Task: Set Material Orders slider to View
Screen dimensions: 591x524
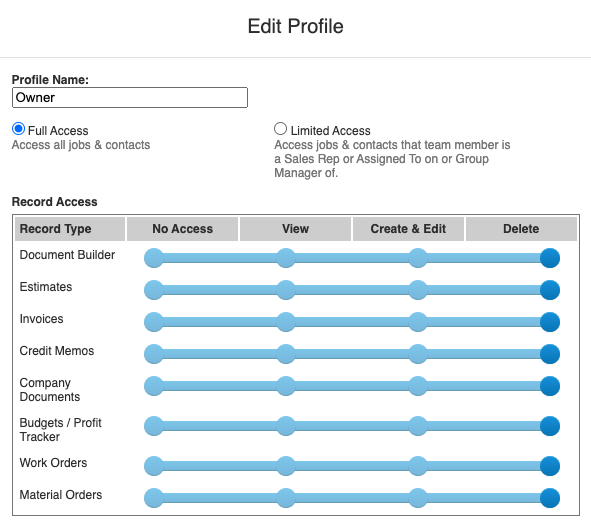Action: [x=286, y=498]
